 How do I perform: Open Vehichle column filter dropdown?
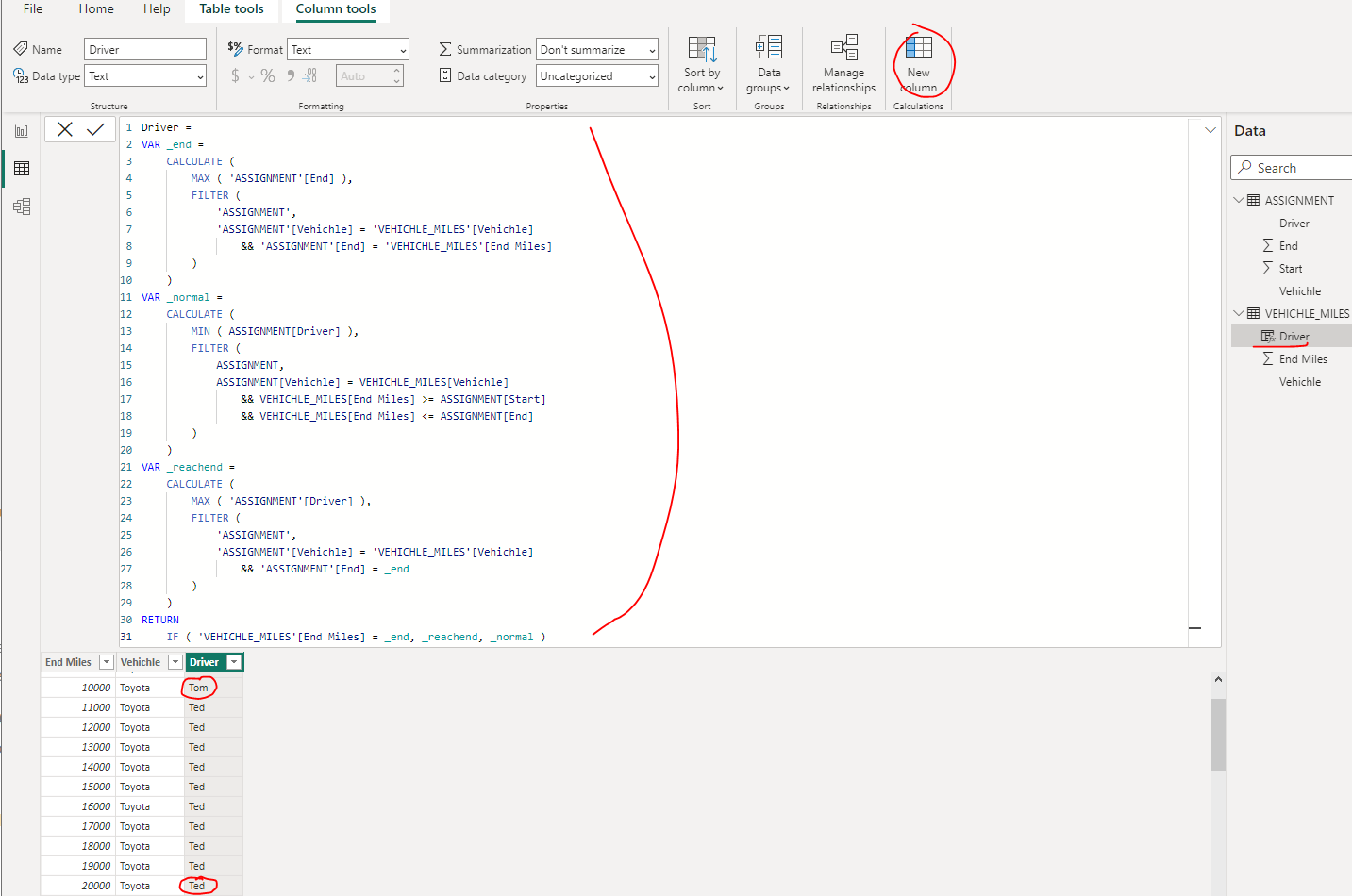tap(175, 662)
